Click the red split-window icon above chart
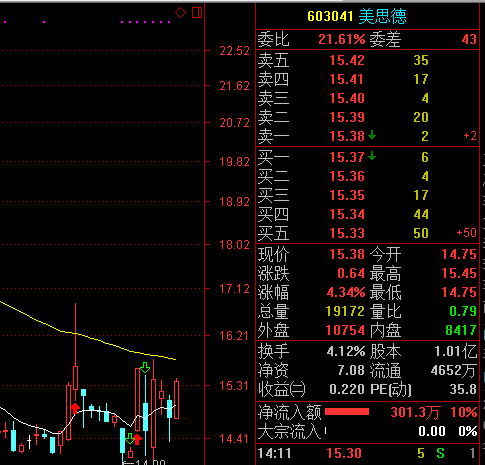Viewport: 485px width, 465px height. 197,13
